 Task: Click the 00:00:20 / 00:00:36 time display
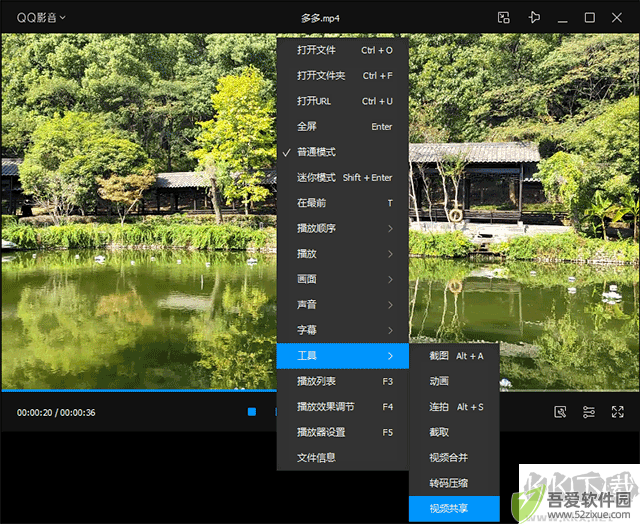pyautogui.click(x=56, y=413)
